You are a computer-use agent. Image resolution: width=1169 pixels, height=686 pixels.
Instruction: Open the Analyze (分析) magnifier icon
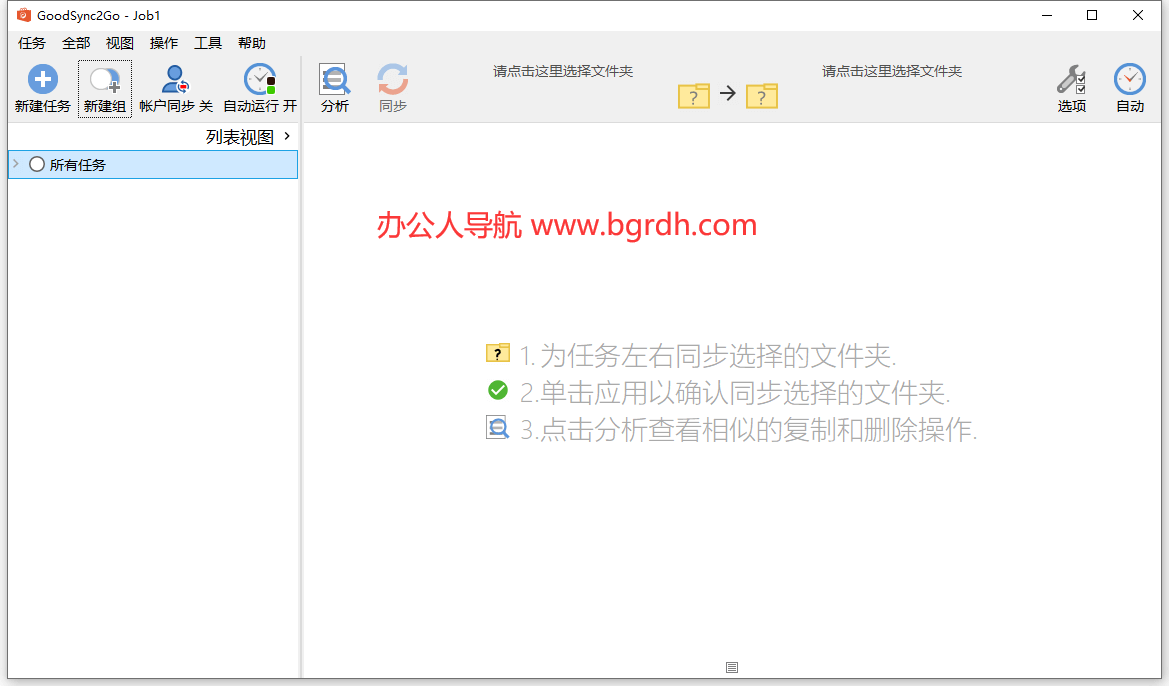point(334,80)
